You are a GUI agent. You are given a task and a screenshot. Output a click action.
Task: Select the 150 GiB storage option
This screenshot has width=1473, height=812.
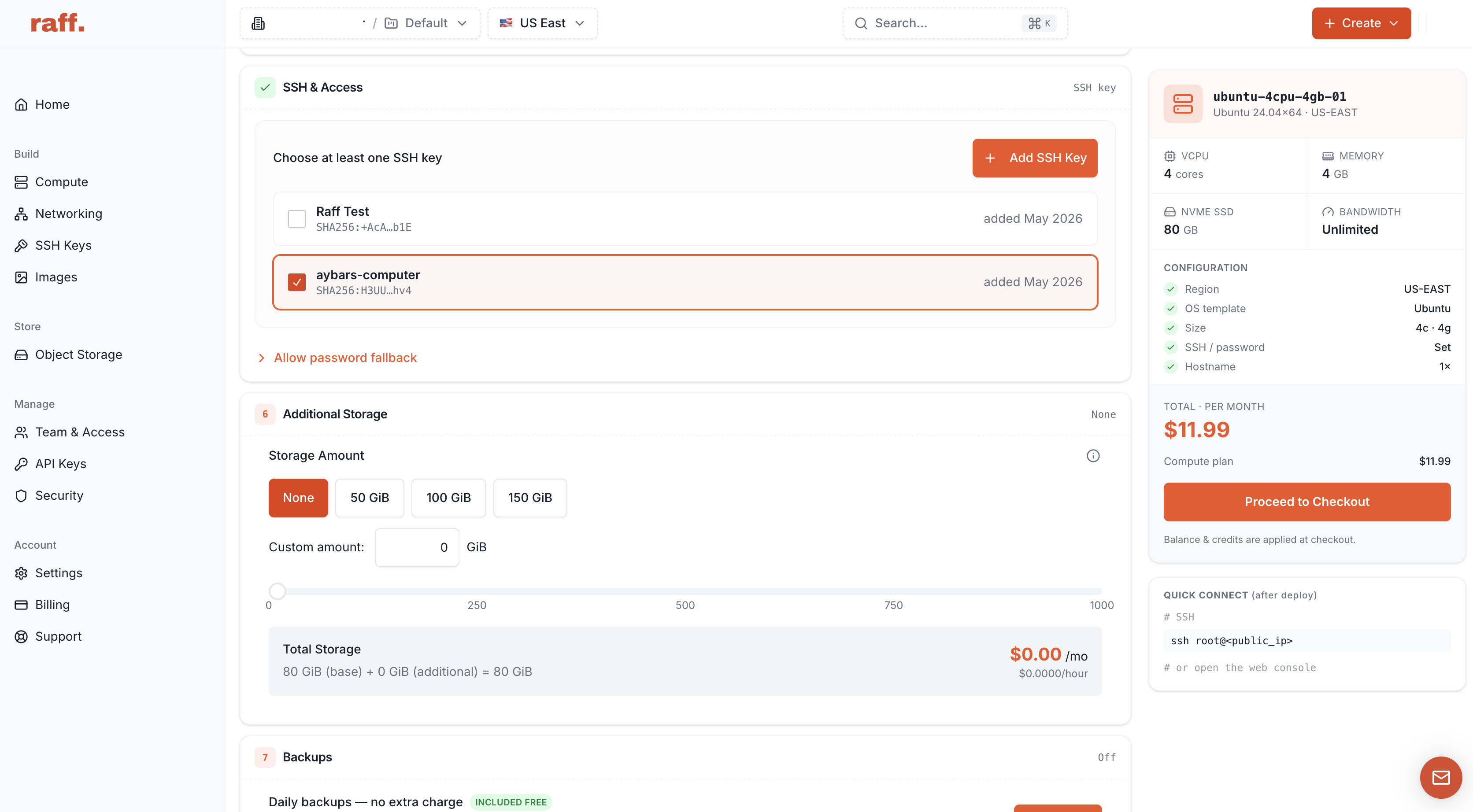coord(530,498)
